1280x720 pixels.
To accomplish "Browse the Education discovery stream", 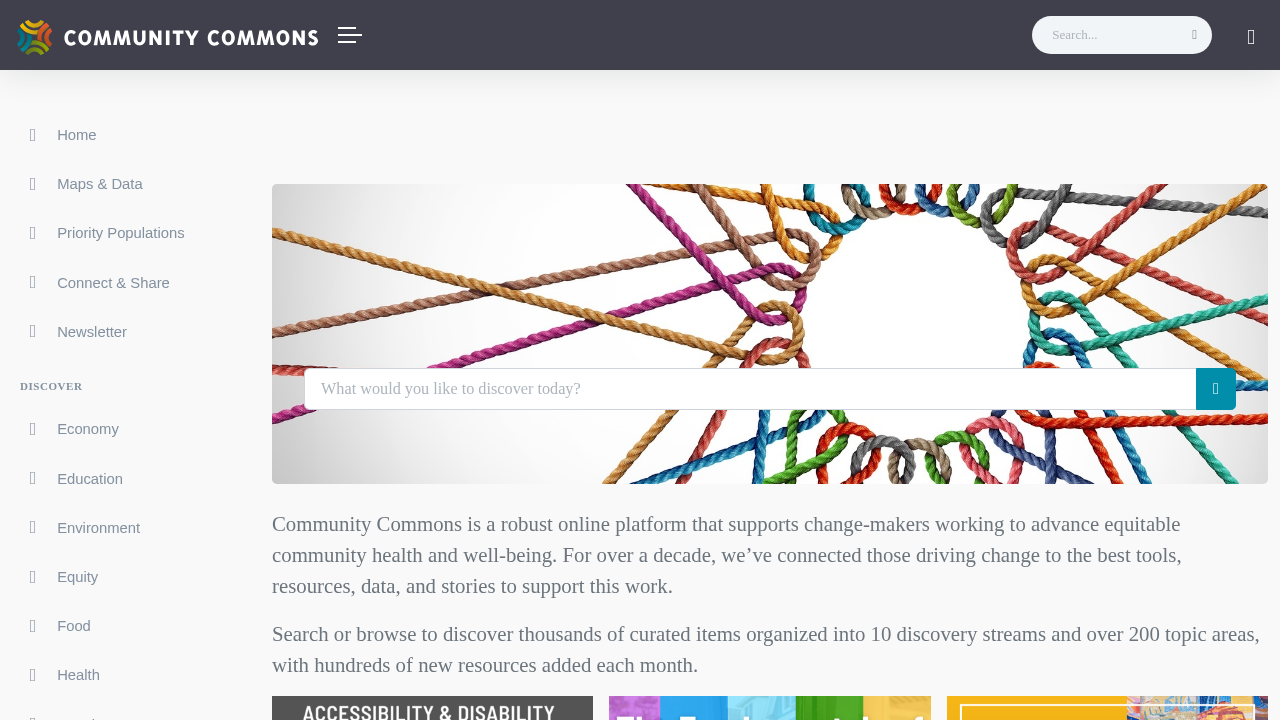I will (x=90, y=479).
